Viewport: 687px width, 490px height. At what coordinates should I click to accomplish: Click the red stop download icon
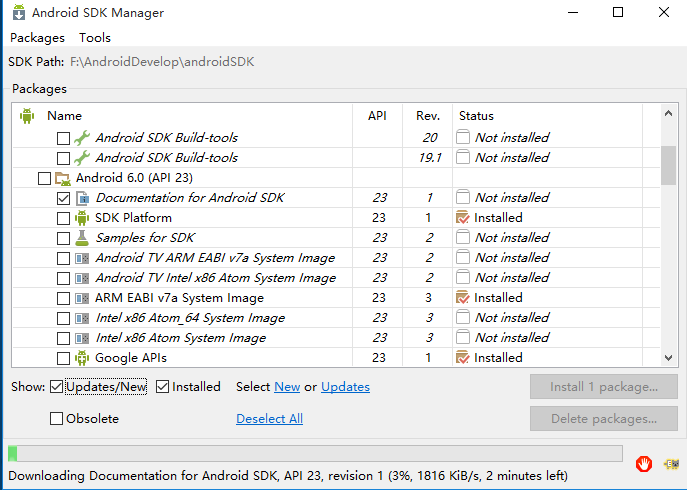(x=644, y=464)
